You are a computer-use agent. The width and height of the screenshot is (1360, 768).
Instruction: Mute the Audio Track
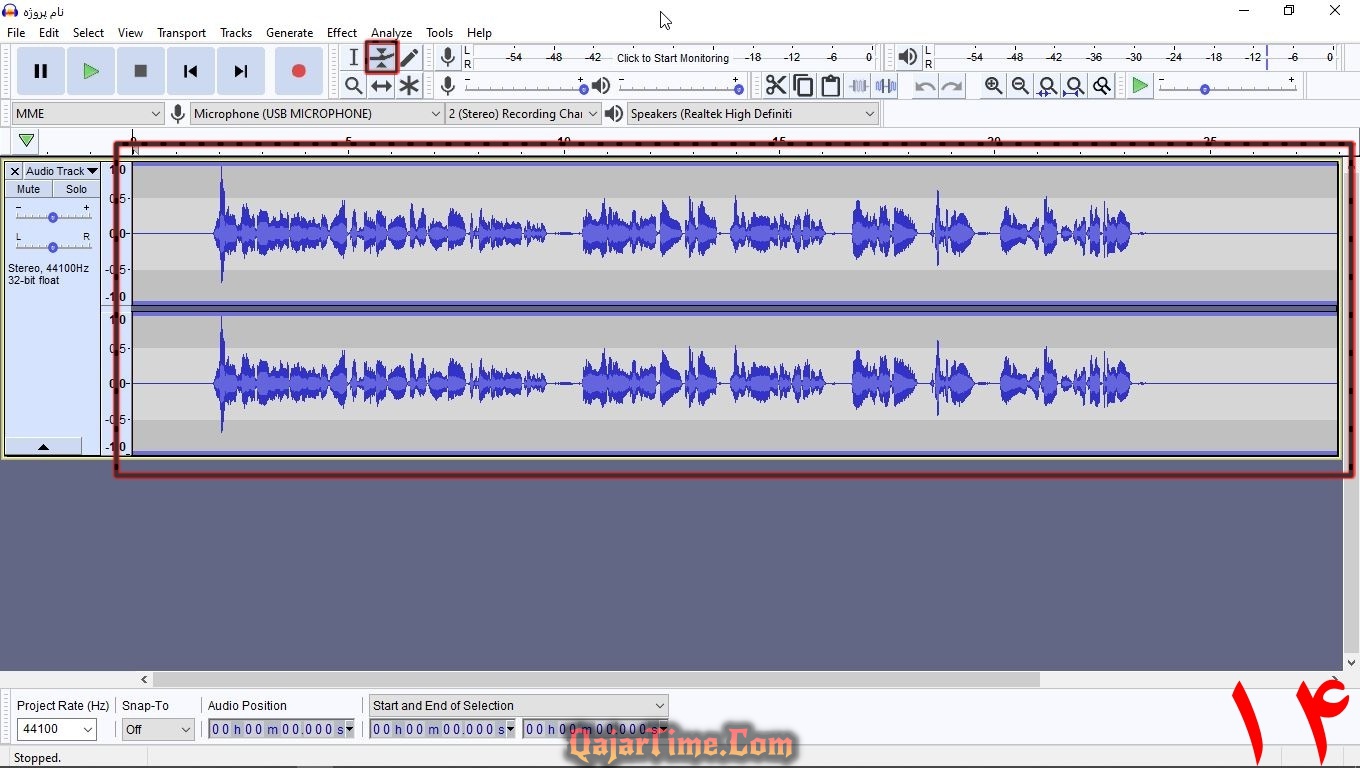(28, 189)
